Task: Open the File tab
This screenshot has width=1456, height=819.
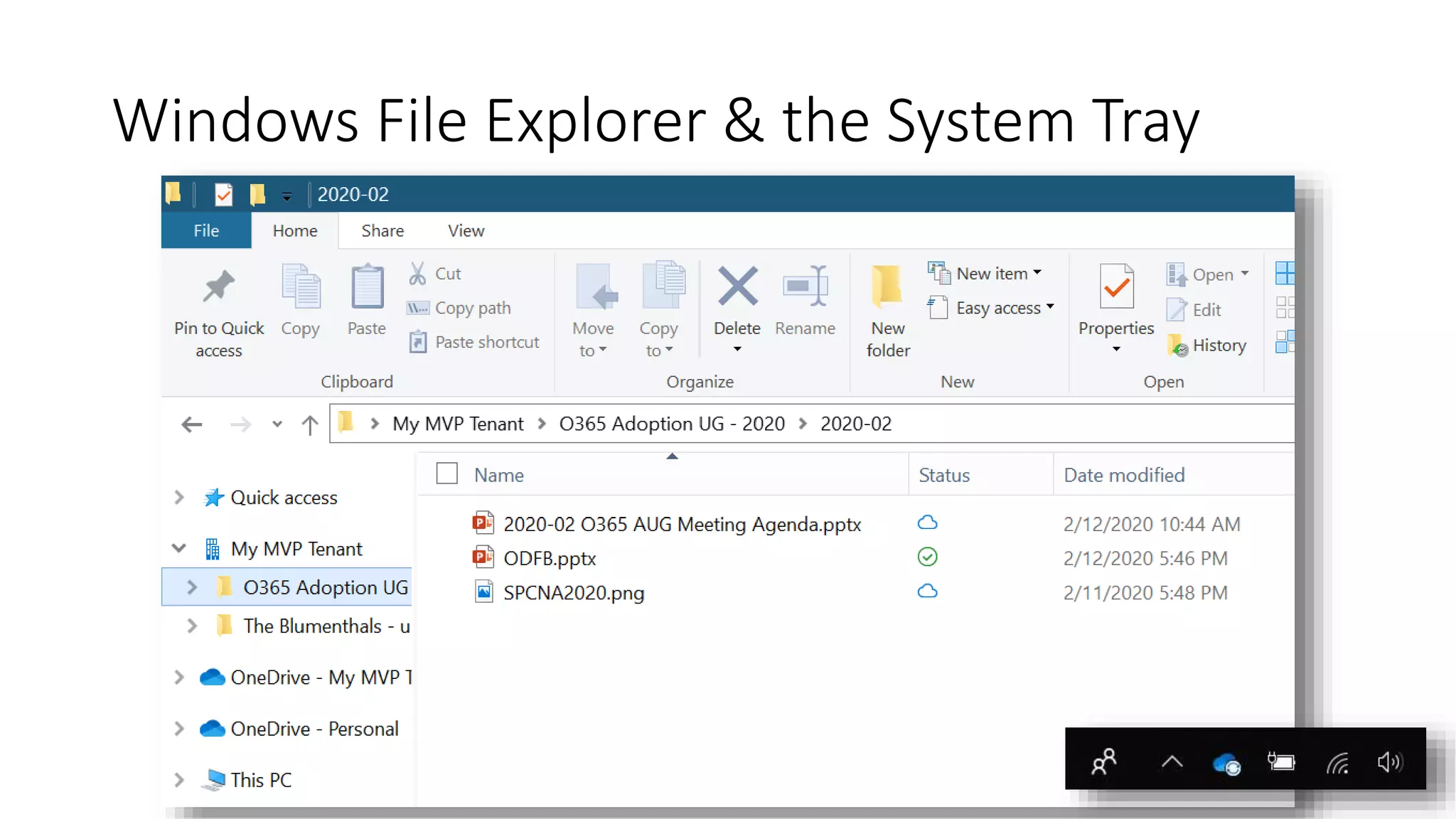Action: click(206, 230)
